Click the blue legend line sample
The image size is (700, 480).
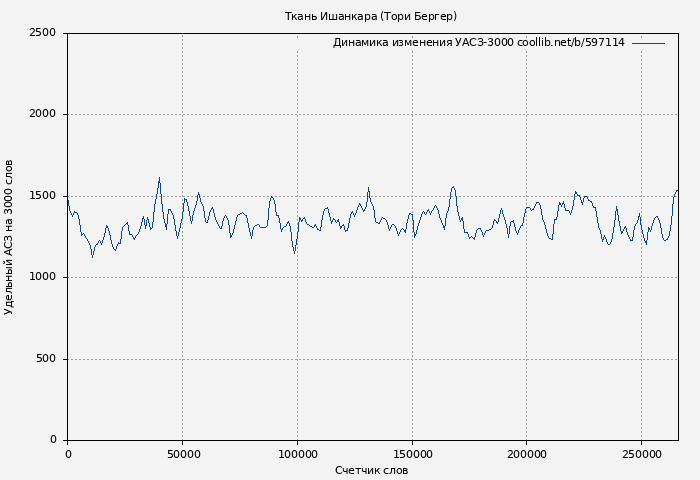(x=648, y=43)
